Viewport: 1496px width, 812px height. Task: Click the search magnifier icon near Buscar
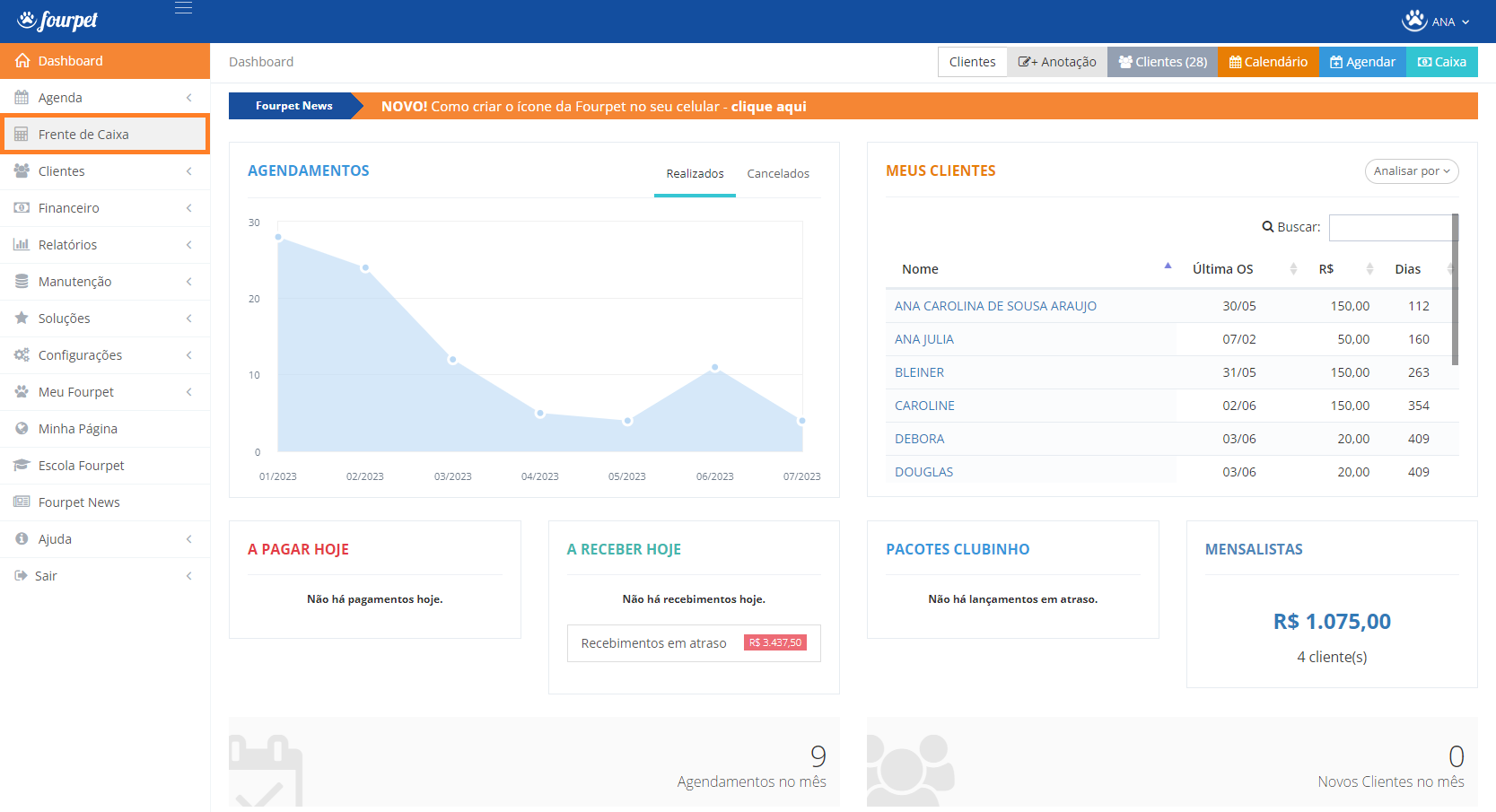(1268, 227)
